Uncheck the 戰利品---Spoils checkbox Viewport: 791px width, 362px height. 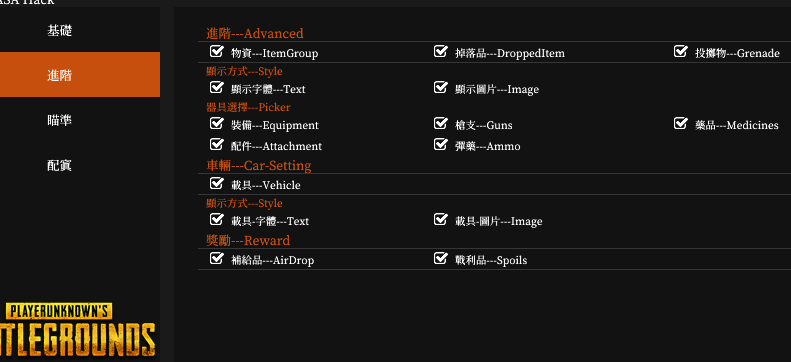[440, 259]
